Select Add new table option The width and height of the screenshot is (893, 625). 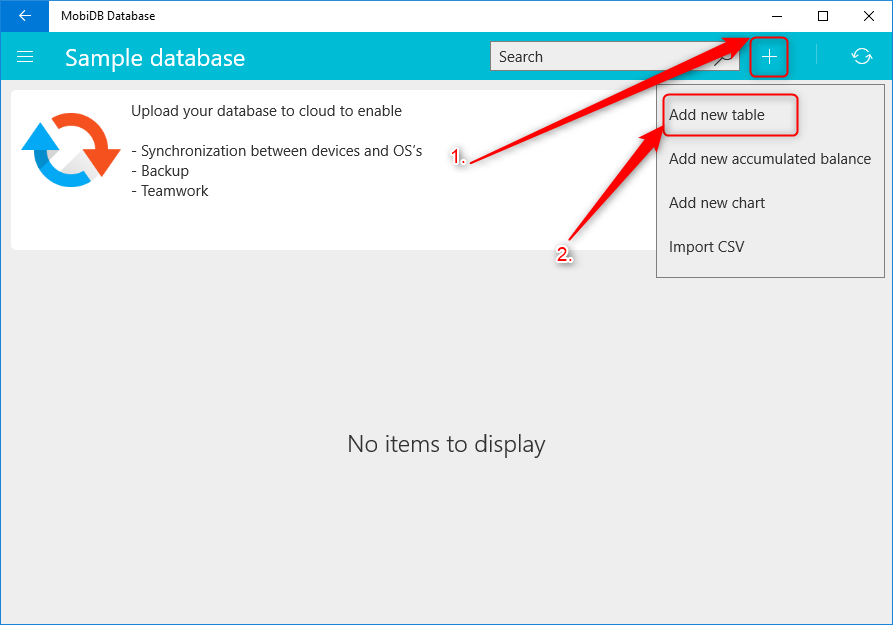[x=716, y=115]
